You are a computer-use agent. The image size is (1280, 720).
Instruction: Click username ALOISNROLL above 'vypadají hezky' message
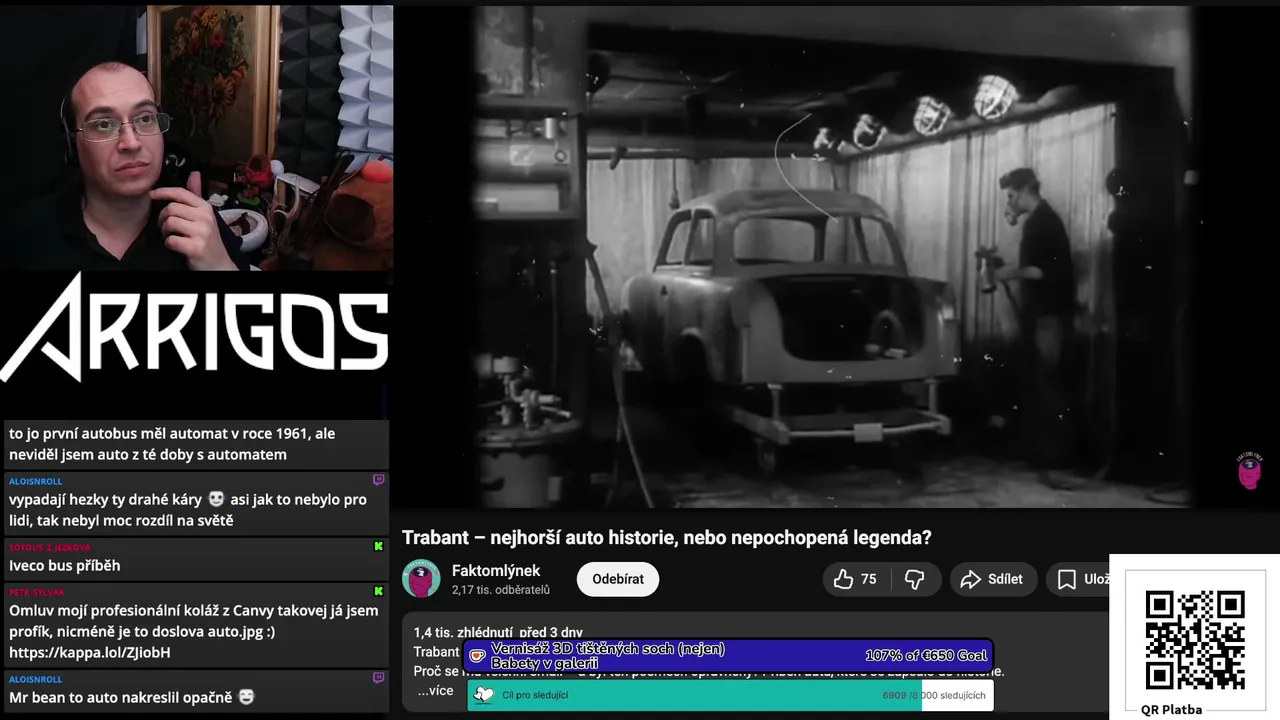[x=36, y=481]
